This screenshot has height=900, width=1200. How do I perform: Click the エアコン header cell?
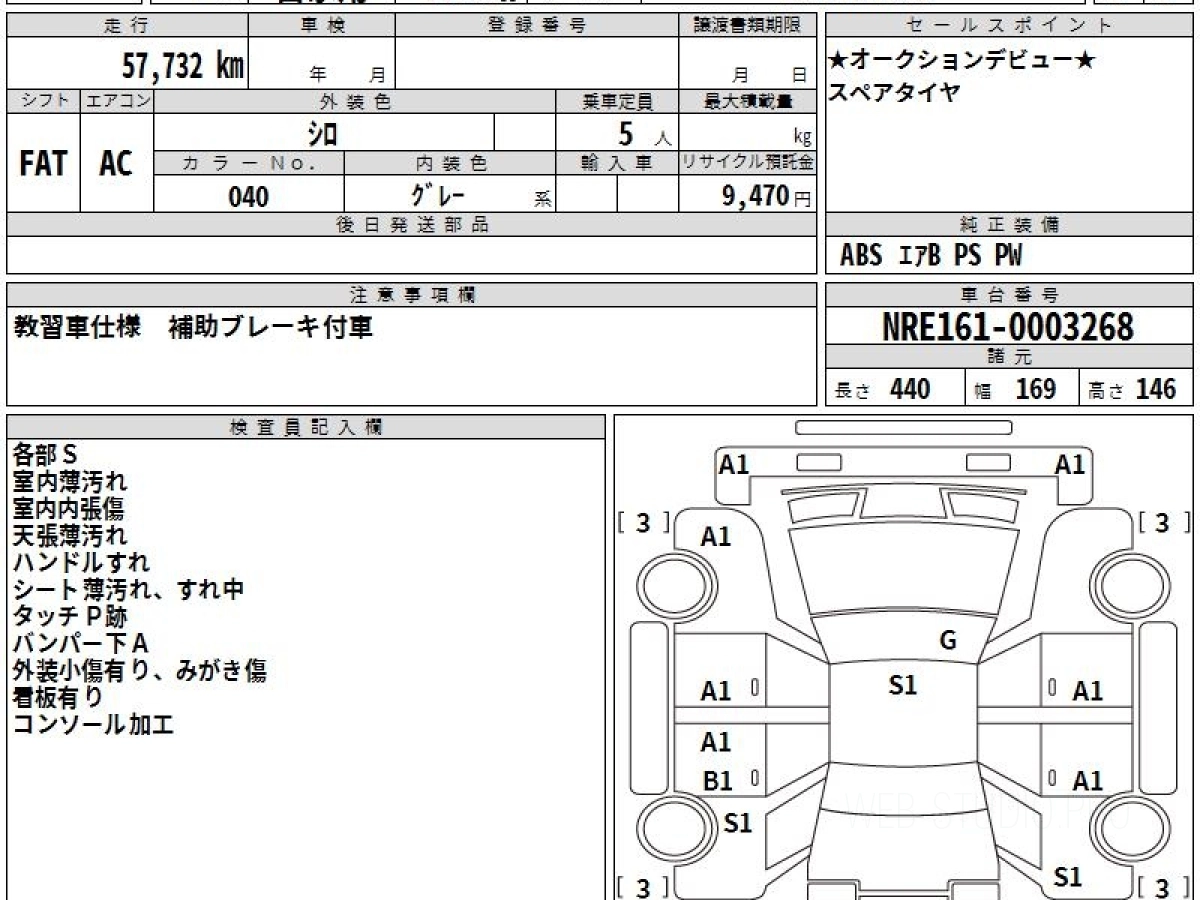[117, 101]
